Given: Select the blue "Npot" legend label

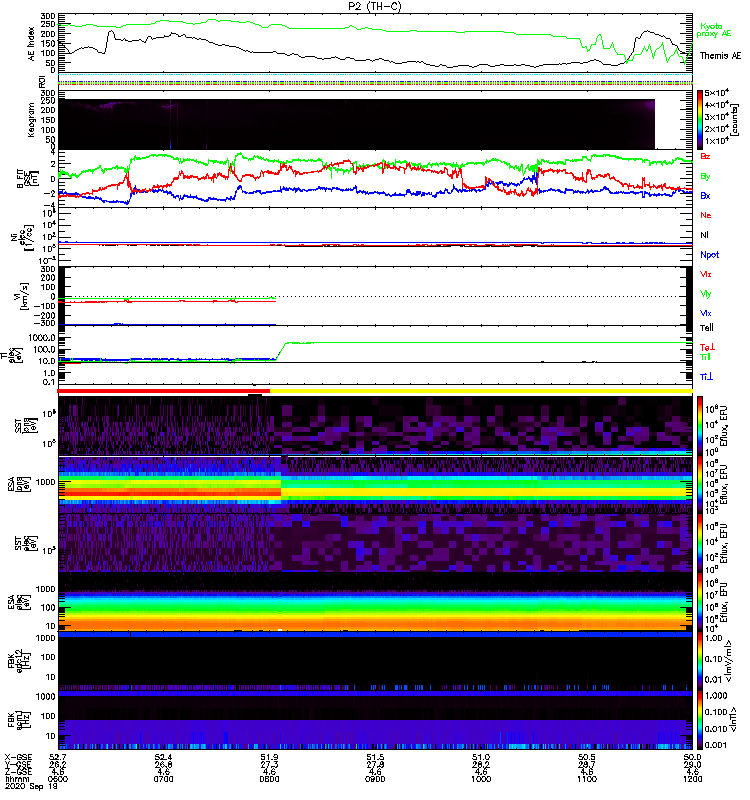Looking at the screenshot, I should (x=709, y=255).
